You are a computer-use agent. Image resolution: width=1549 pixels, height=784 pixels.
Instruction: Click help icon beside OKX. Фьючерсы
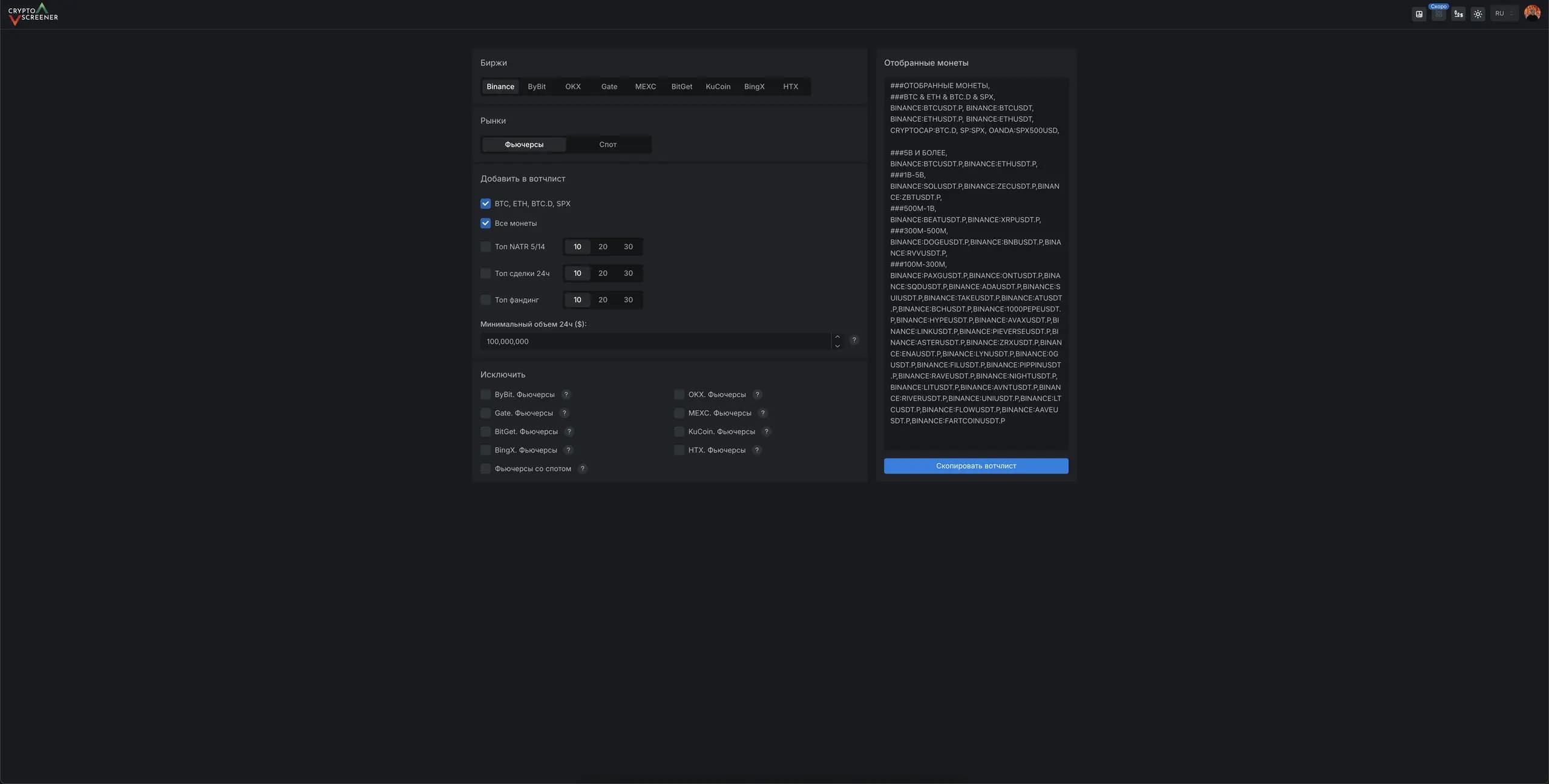(x=757, y=394)
